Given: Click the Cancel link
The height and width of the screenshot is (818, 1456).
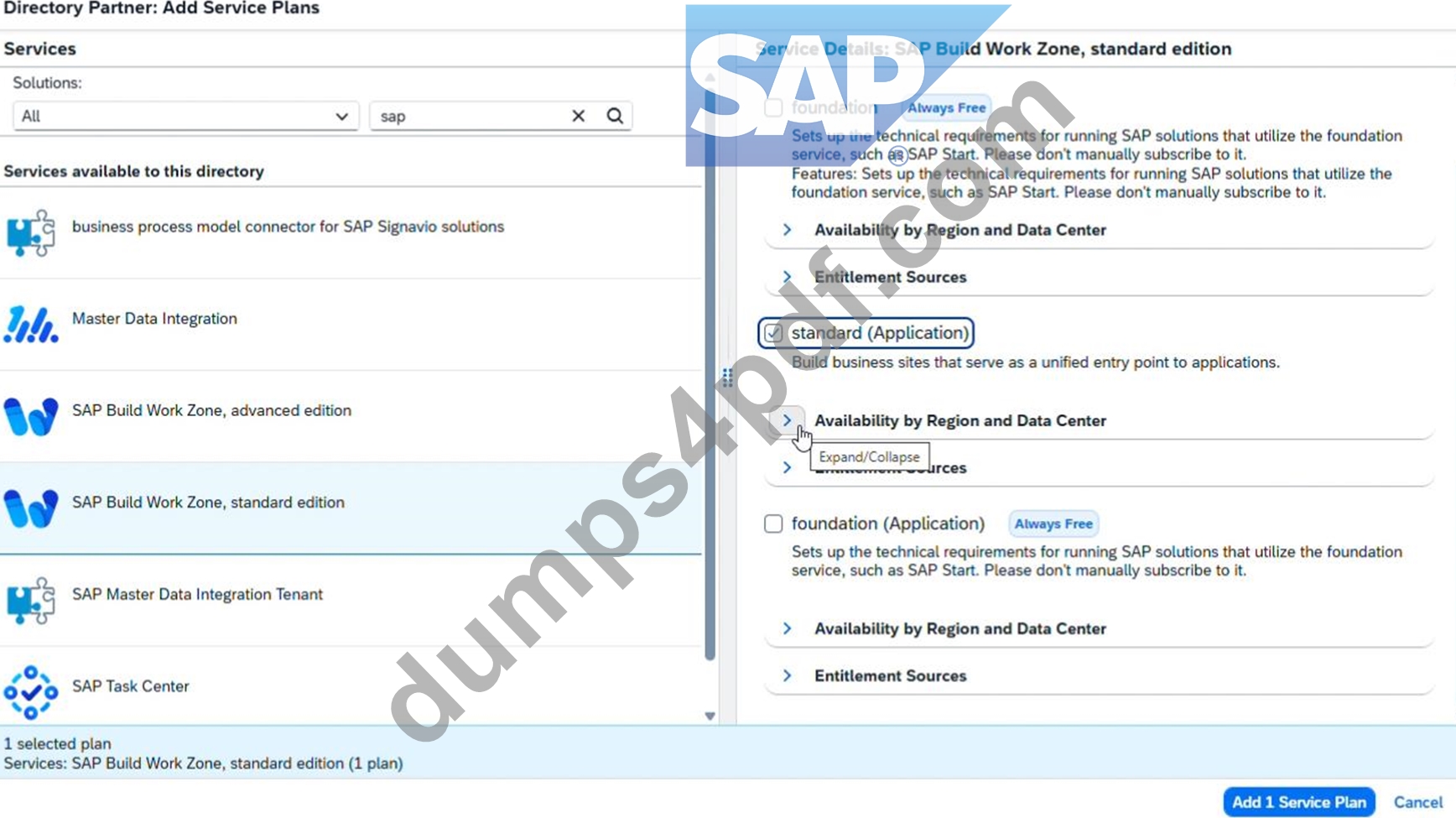Looking at the screenshot, I should 1417,802.
